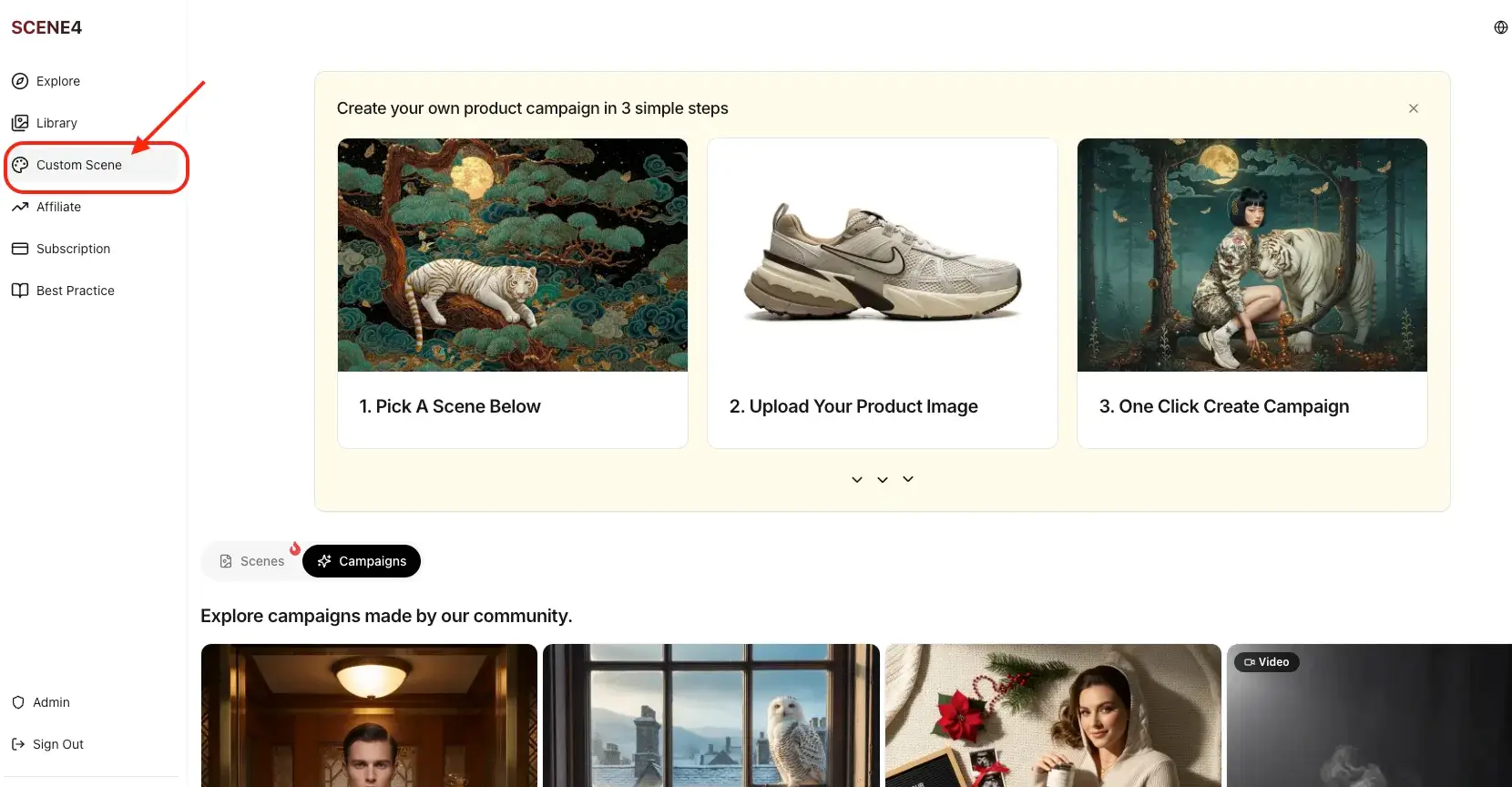Image resolution: width=1512 pixels, height=787 pixels.
Task: Click the Video badge on the campaign thumbnail
Action: pyautogui.click(x=1266, y=661)
